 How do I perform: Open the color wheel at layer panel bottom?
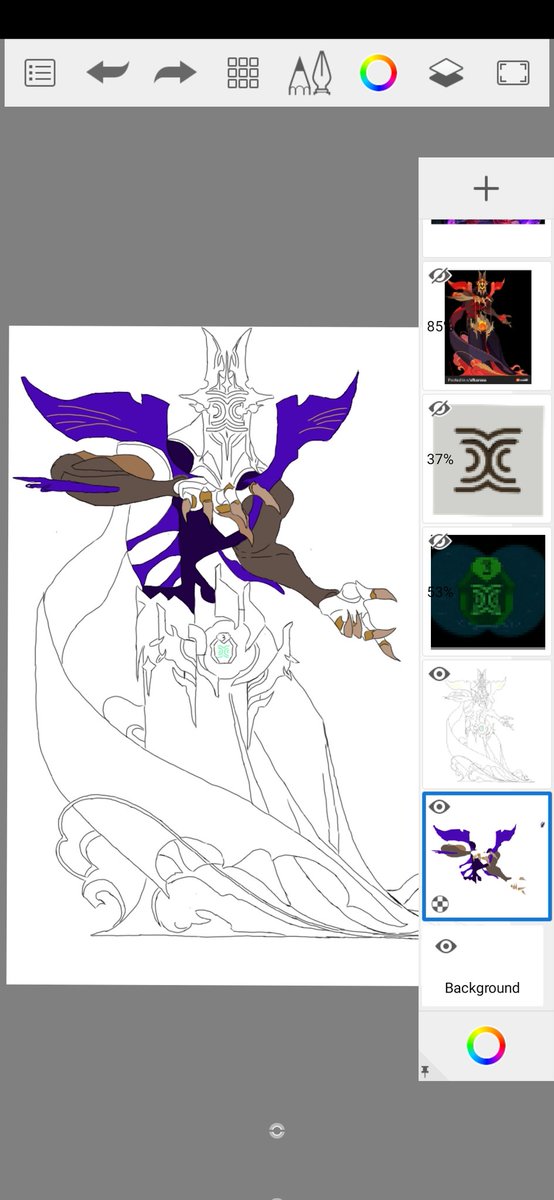(486, 1046)
